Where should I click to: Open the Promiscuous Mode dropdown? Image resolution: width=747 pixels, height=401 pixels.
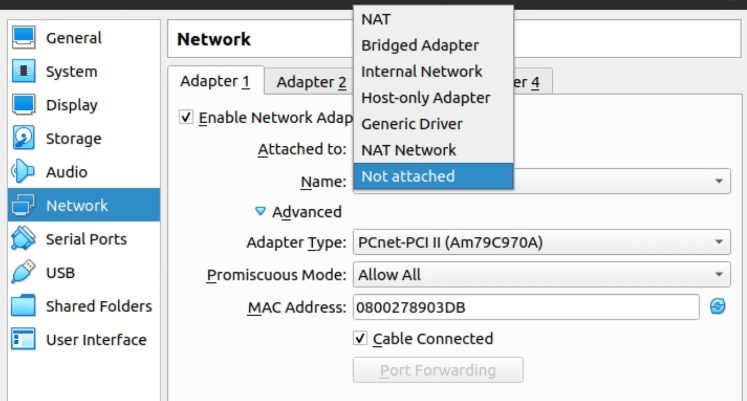pos(541,275)
